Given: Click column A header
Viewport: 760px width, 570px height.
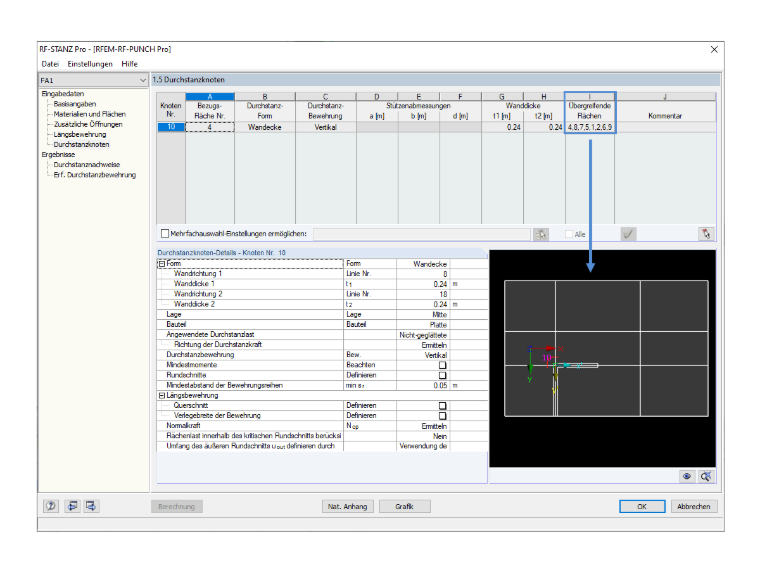Looking at the screenshot, I should pyautogui.click(x=210, y=96).
